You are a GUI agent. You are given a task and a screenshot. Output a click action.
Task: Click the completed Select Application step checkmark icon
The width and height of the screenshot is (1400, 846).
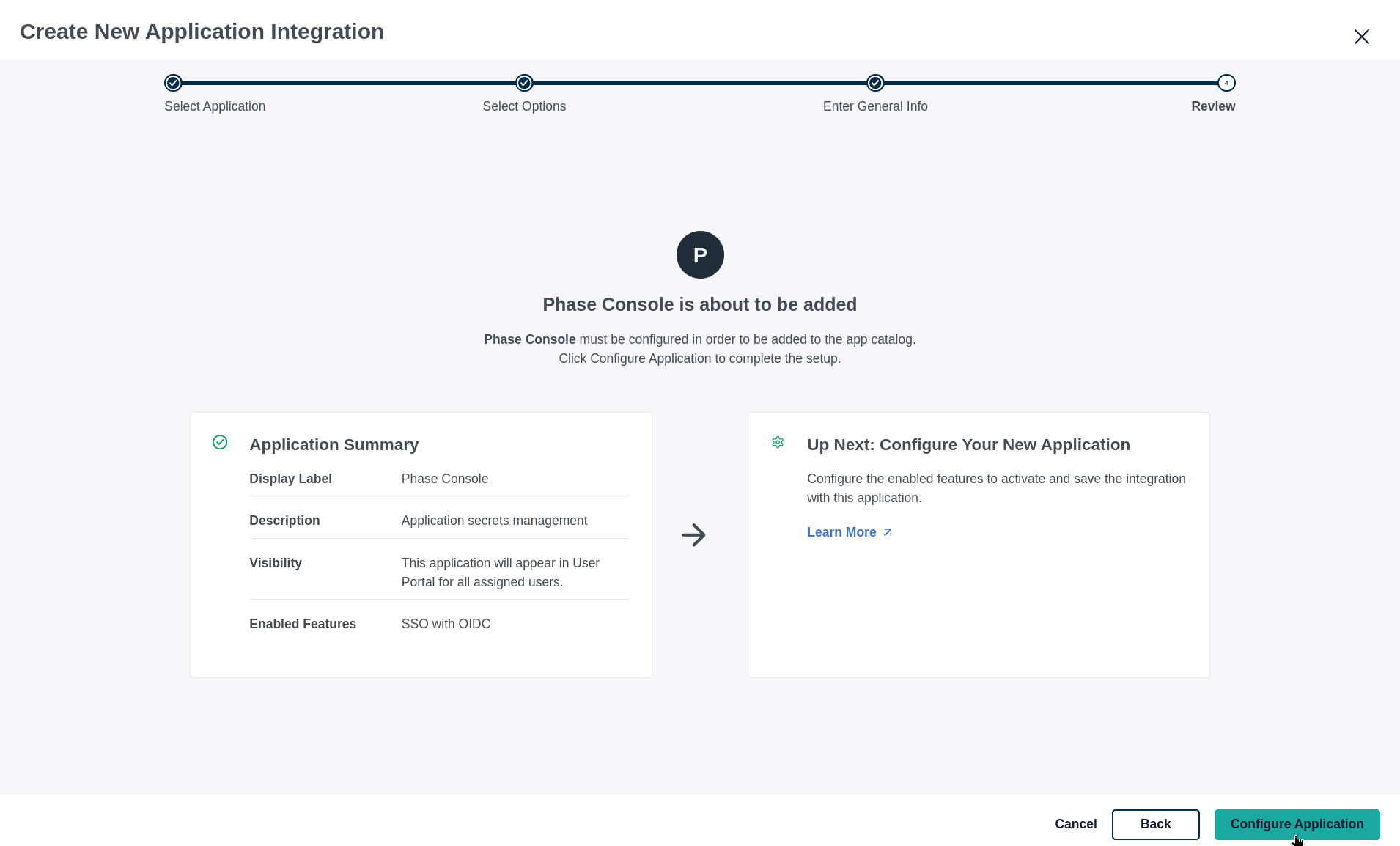click(x=173, y=83)
